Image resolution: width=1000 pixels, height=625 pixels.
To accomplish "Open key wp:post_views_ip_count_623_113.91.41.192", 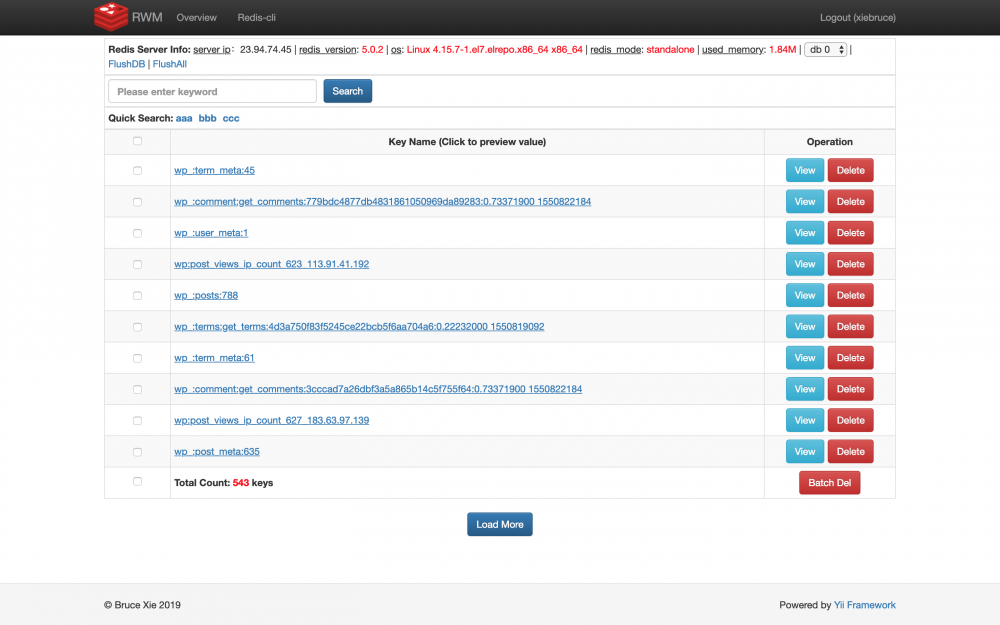I will [272, 264].
